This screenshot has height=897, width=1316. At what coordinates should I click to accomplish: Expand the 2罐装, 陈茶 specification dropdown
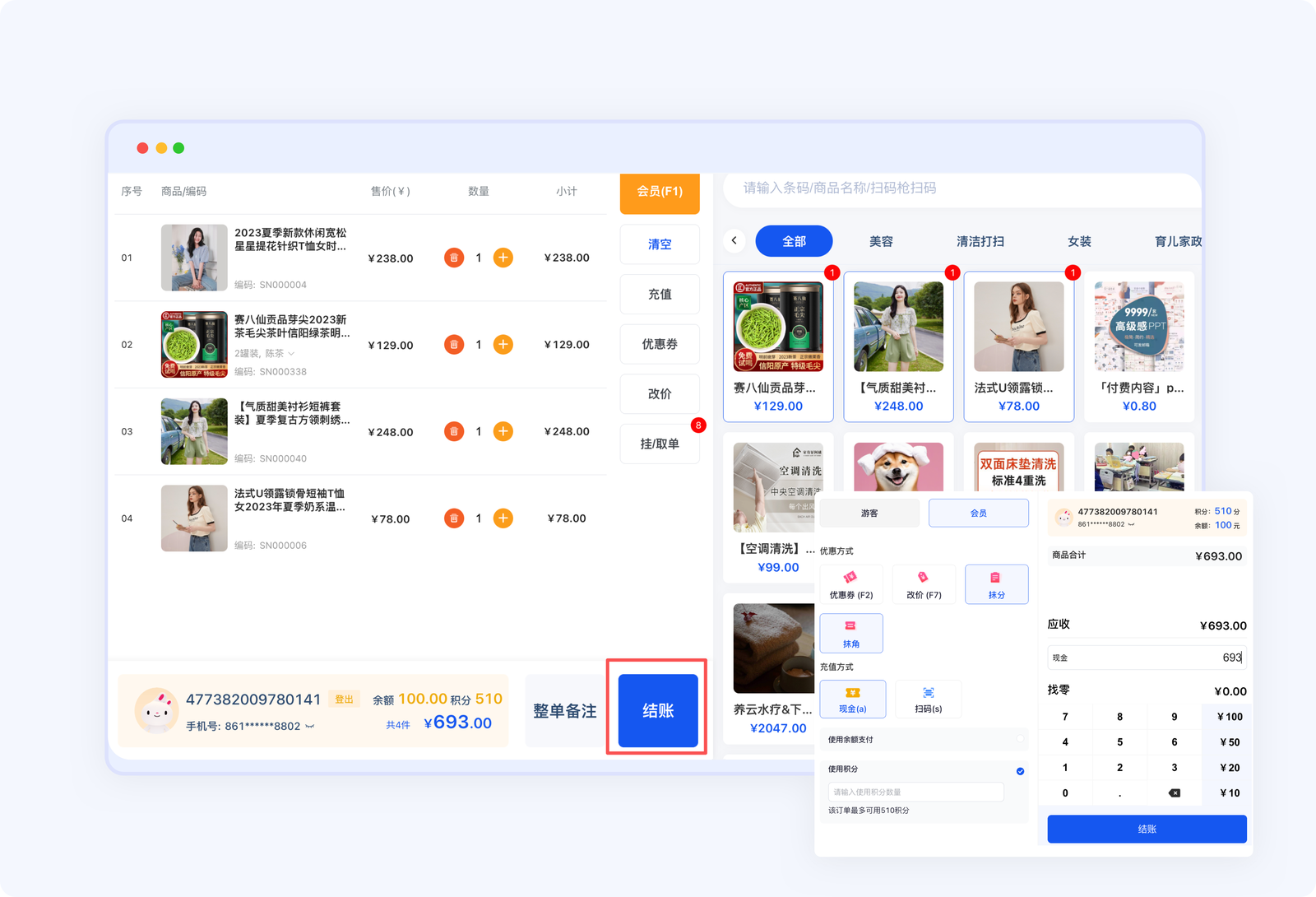click(x=291, y=354)
